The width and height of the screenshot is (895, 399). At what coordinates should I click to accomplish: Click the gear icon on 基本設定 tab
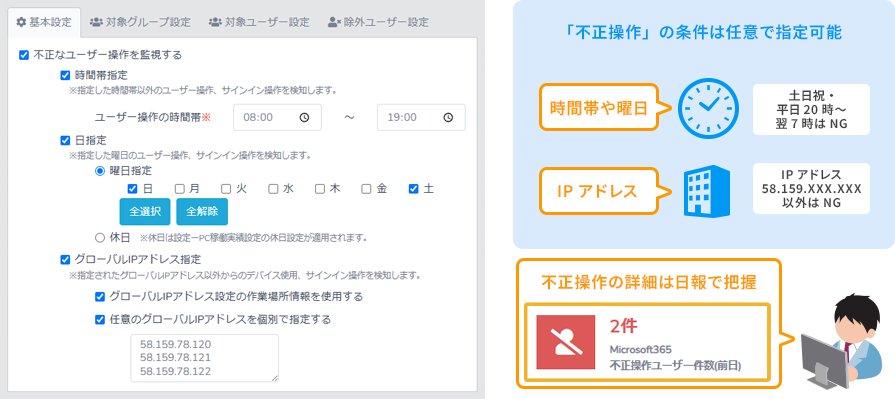pyautogui.click(x=21, y=23)
